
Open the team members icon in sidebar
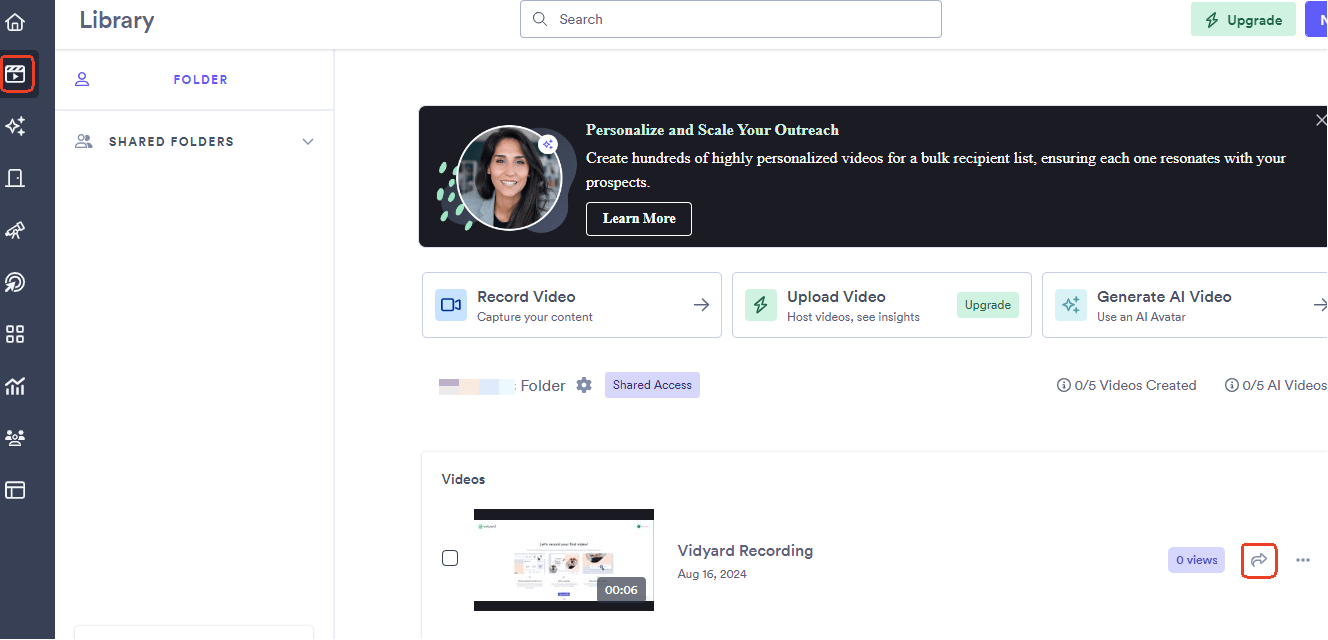[x=15, y=438]
